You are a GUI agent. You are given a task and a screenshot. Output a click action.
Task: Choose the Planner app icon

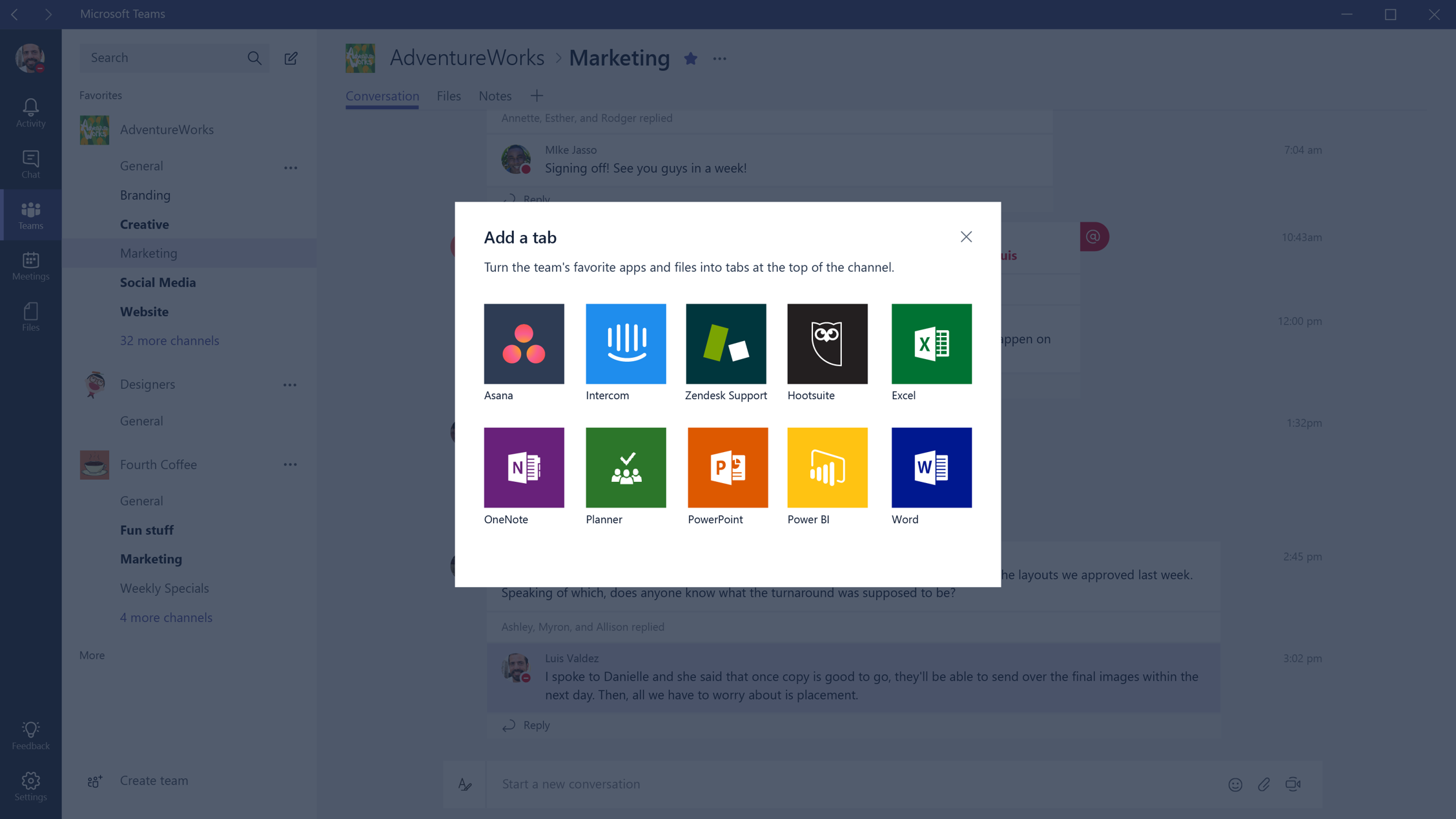[625, 467]
